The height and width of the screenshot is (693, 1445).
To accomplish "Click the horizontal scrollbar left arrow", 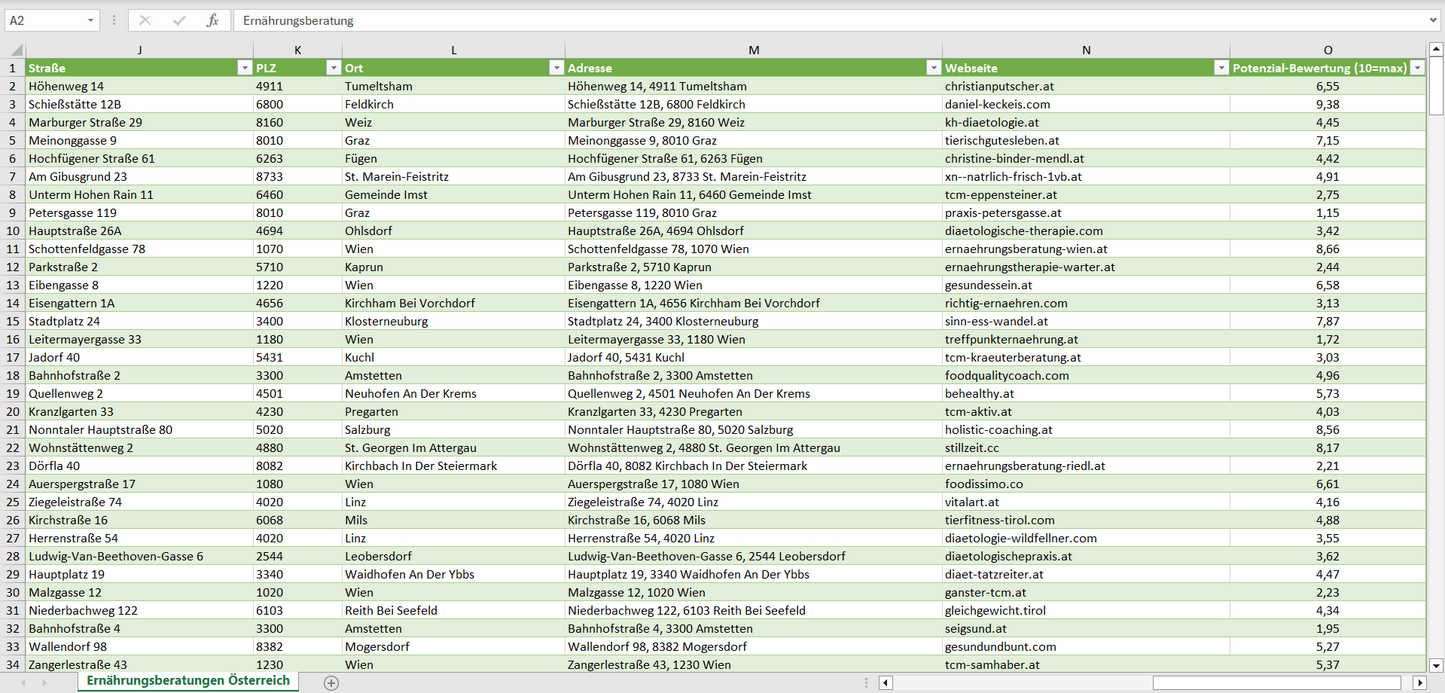I will click(885, 683).
